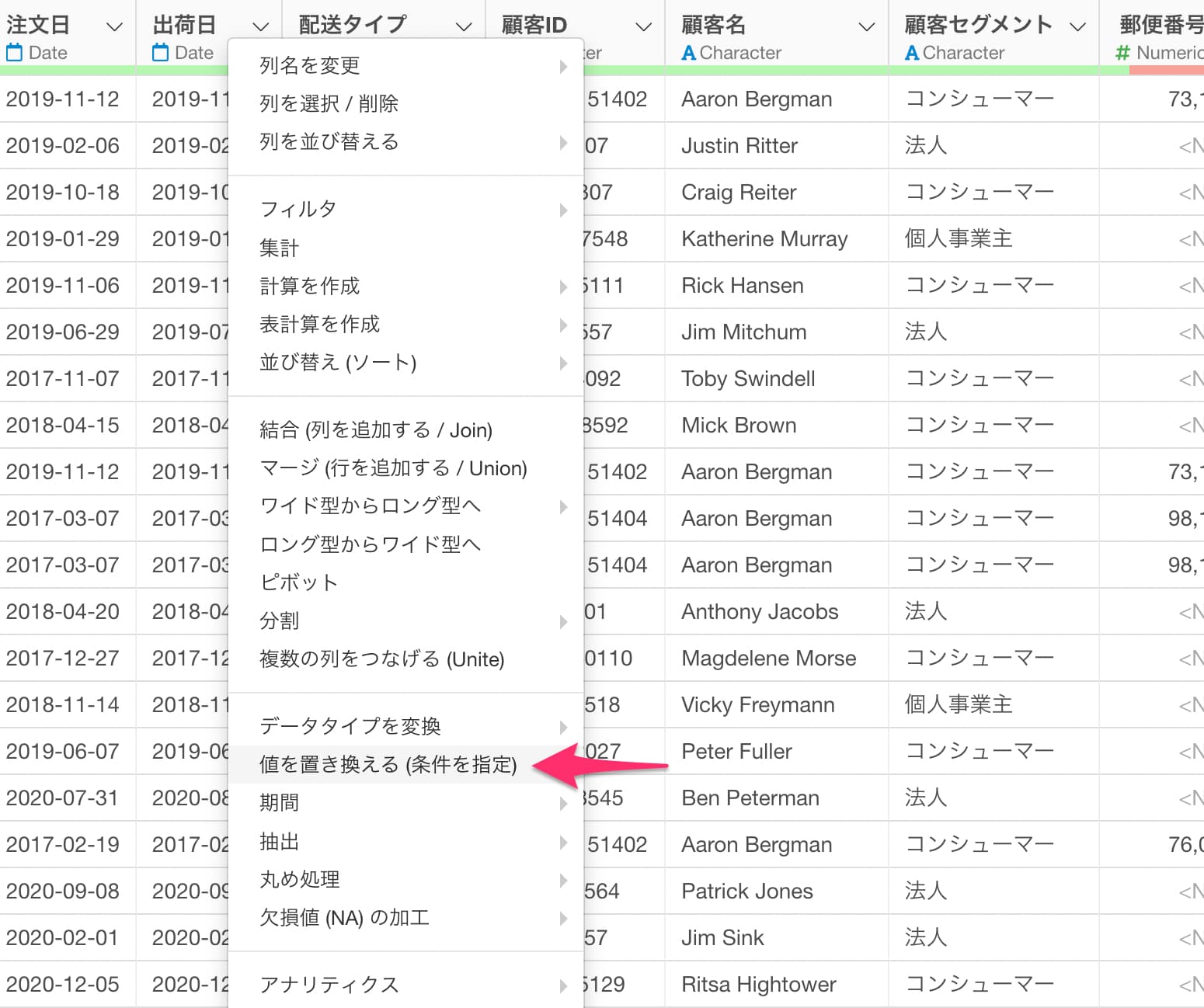The width and height of the screenshot is (1204, 1008).
Task: Open the 表計算を作成 submenu
Action: tap(405, 325)
